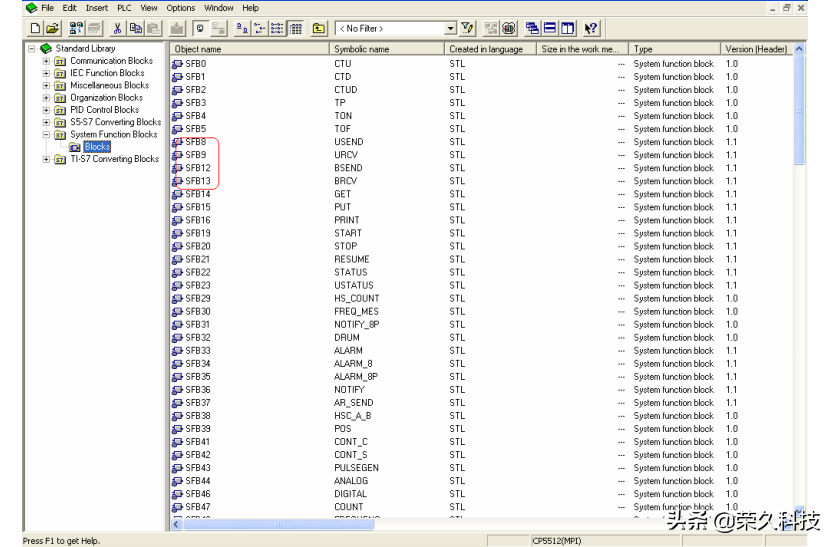Click the Copy toolbar icon
The image size is (836, 547).
point(133,29)
